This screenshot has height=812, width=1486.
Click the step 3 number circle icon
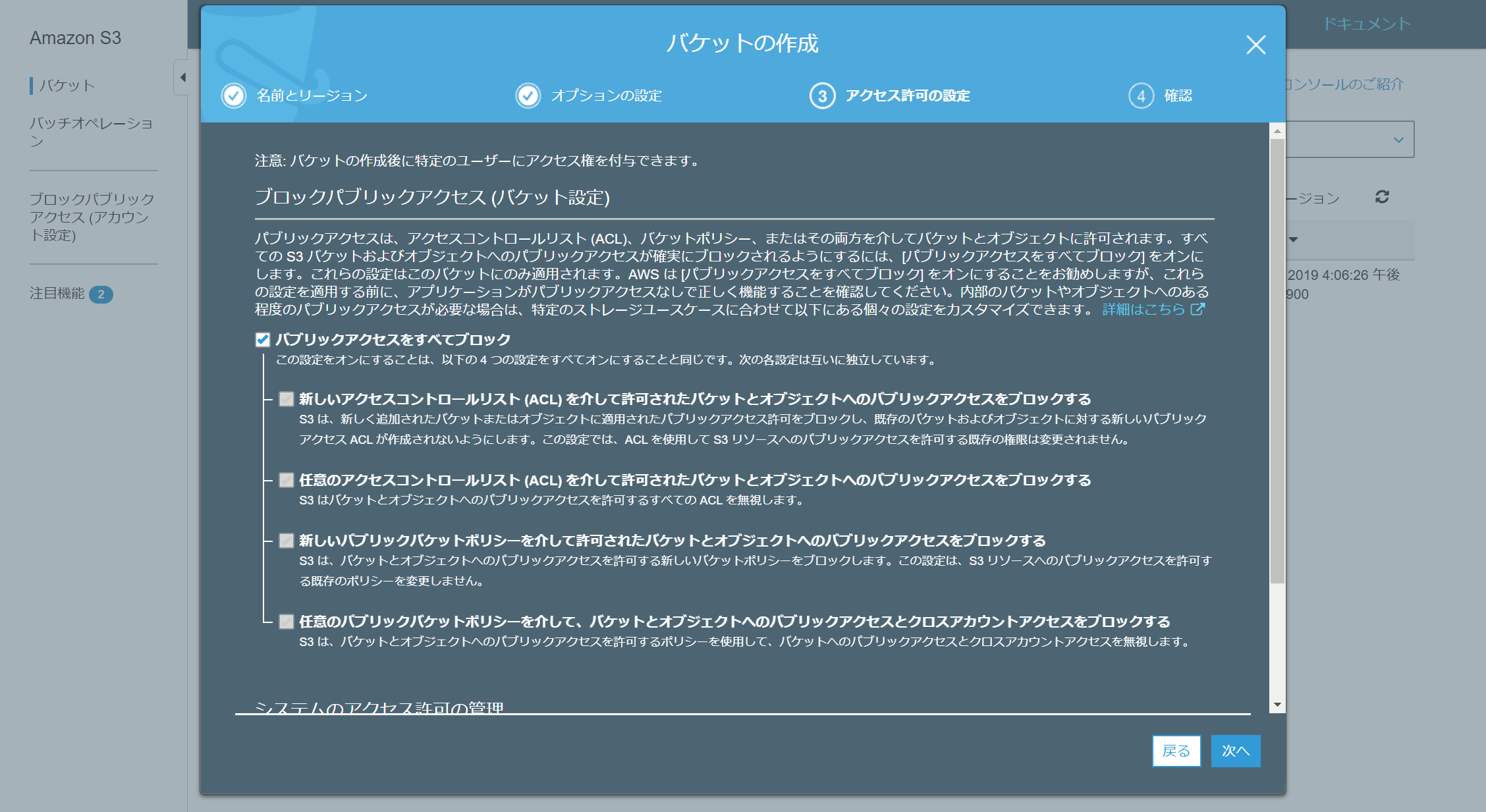tap(822, 96)
